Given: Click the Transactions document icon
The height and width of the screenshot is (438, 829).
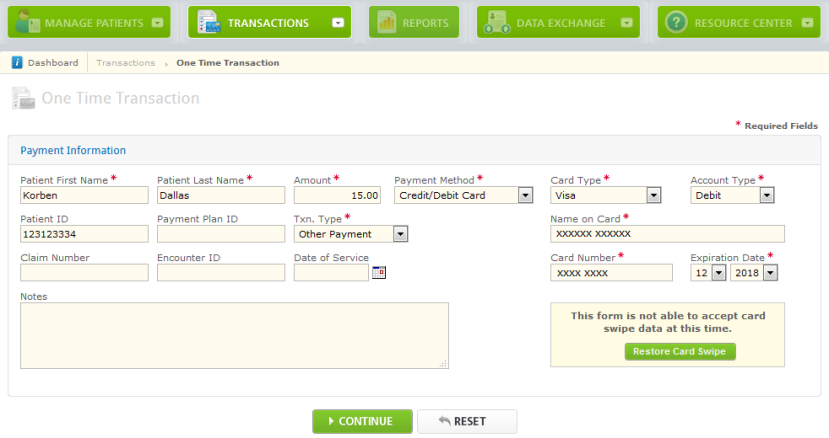Looking at the screenshot, I should pos(207,22).
